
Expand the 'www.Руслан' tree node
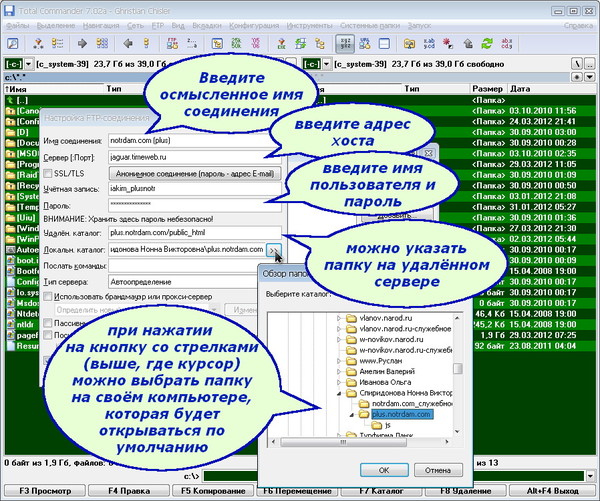click(x=339, y=361)
